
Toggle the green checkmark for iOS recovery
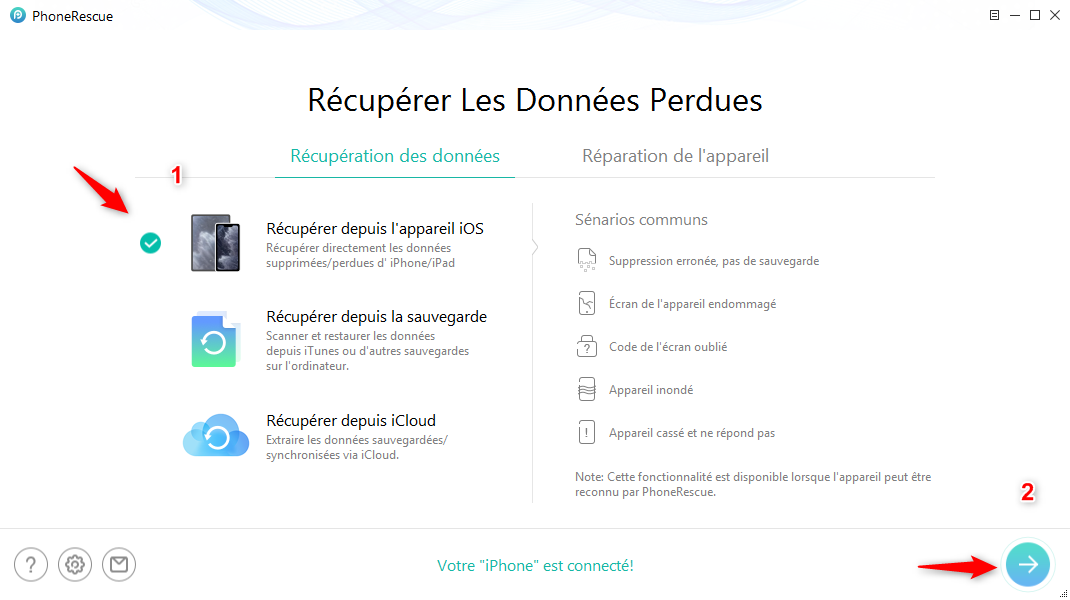(x=150, y=243)
